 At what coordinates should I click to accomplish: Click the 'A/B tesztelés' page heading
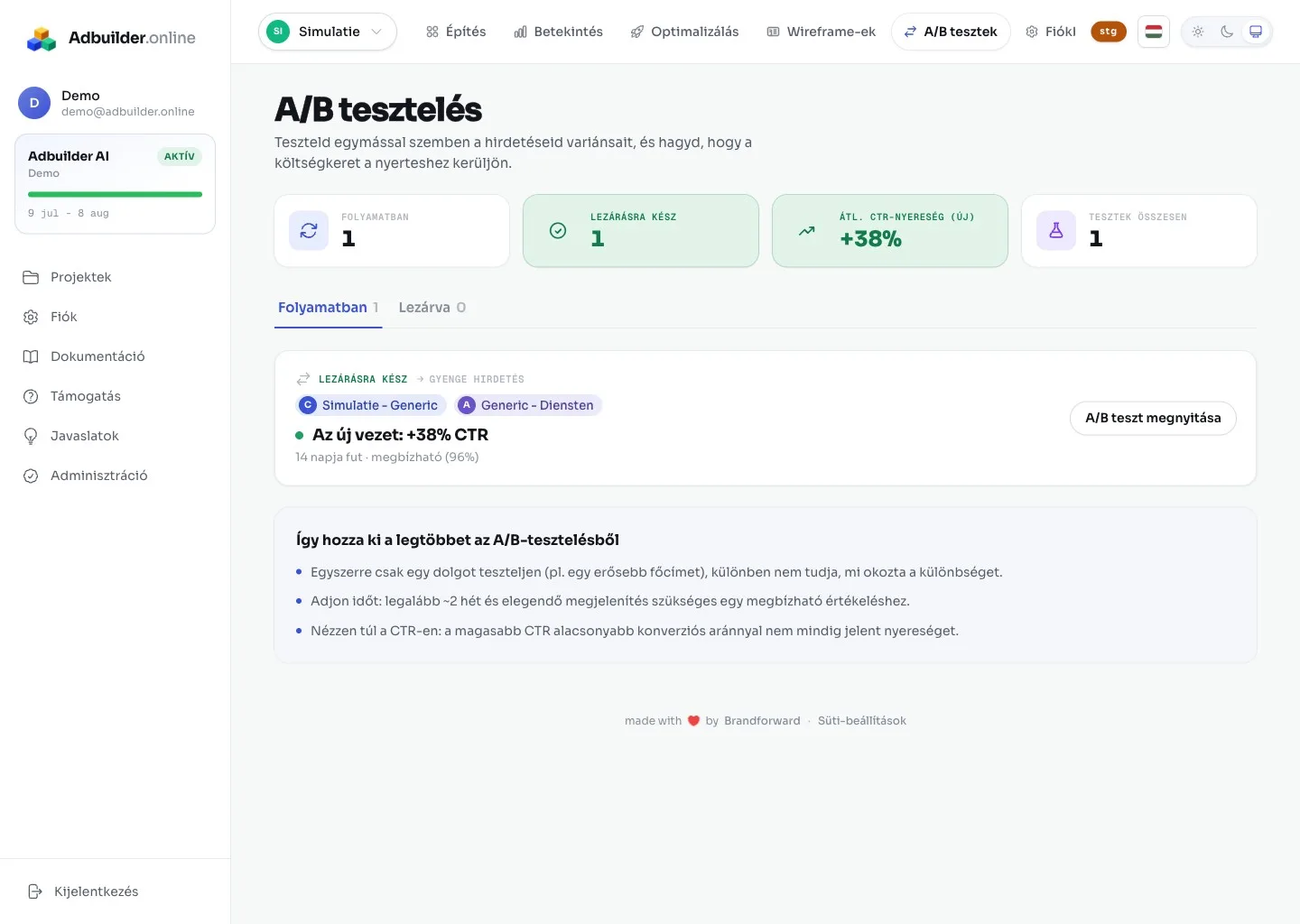pyautogui.click(x=378, y=109)
